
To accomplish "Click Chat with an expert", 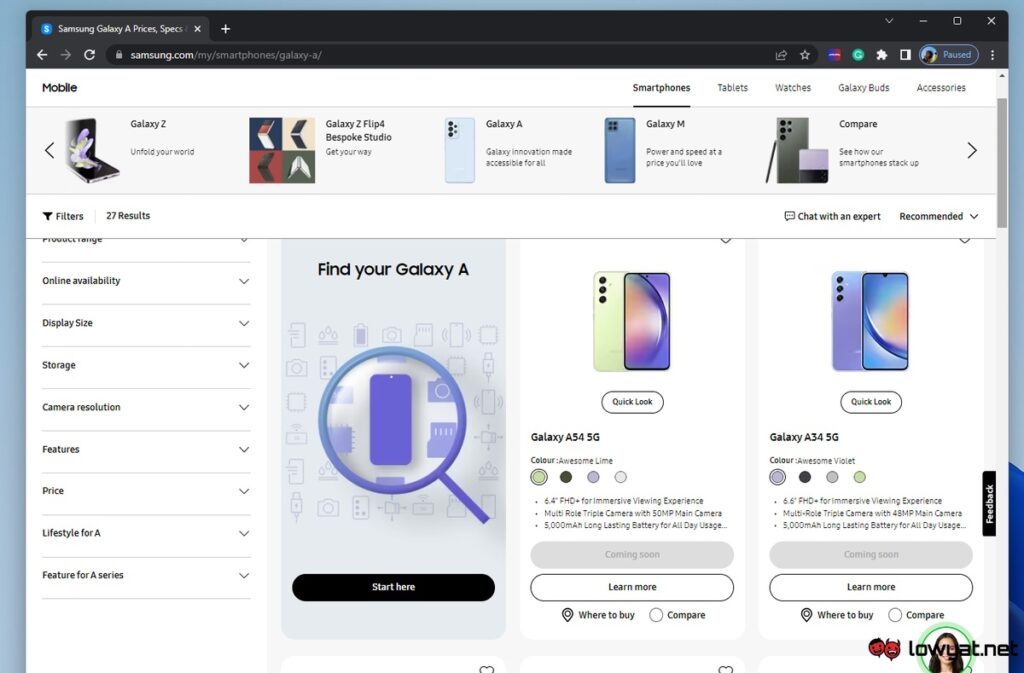I will (x=833, y=216).
